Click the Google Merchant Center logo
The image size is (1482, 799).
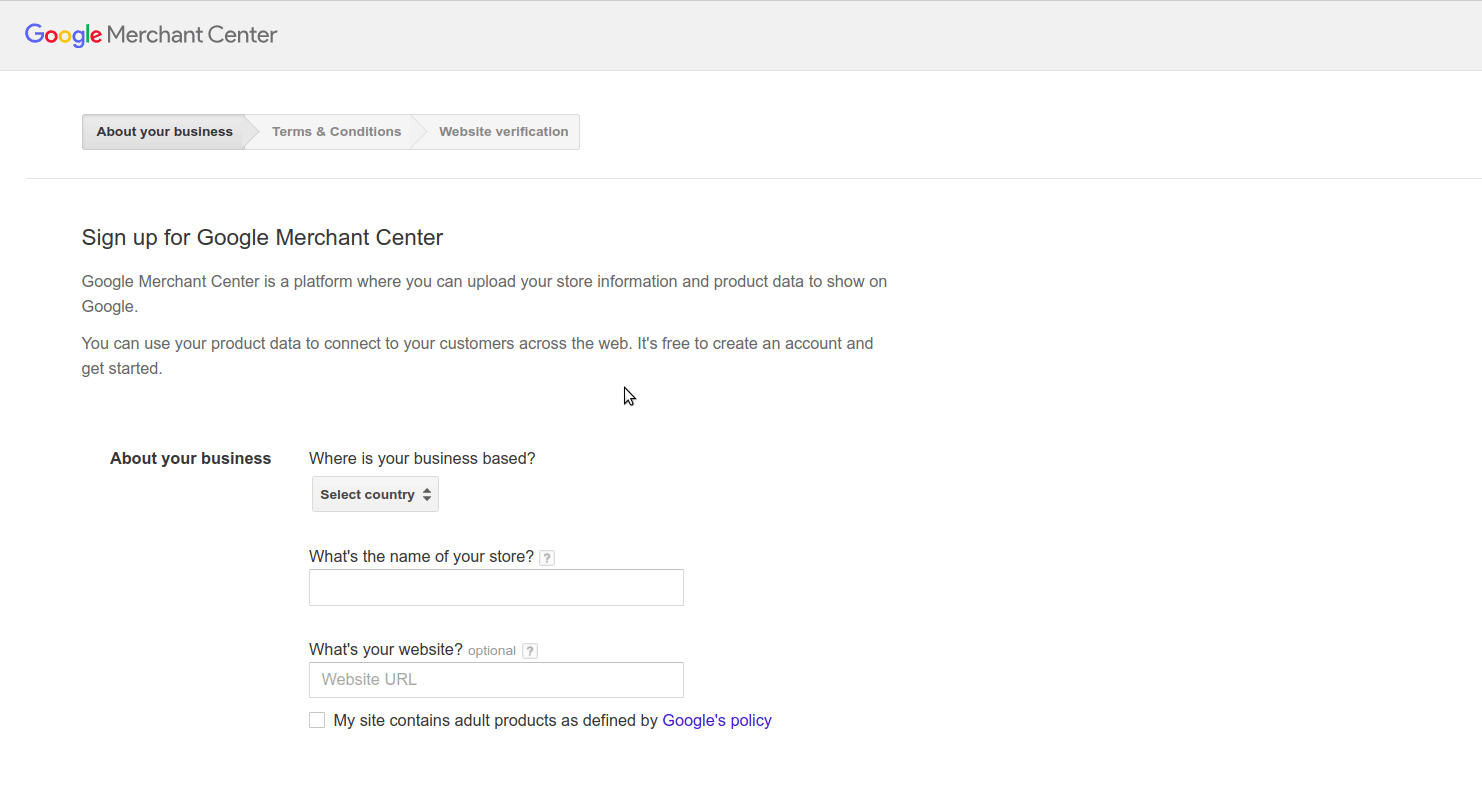(x=151, y=35)
